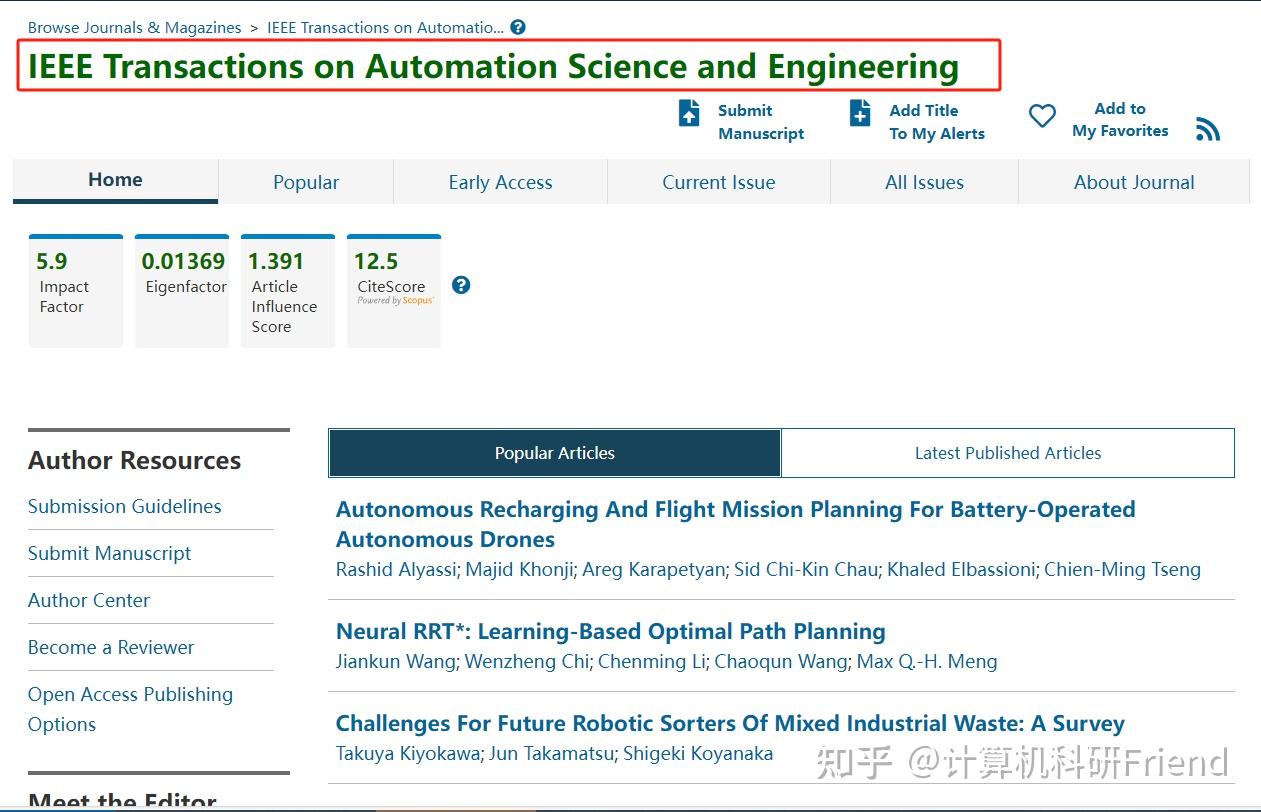Click the Submit Manuscript upload icon
The image size is (1261, 812).
coord(689,113)
